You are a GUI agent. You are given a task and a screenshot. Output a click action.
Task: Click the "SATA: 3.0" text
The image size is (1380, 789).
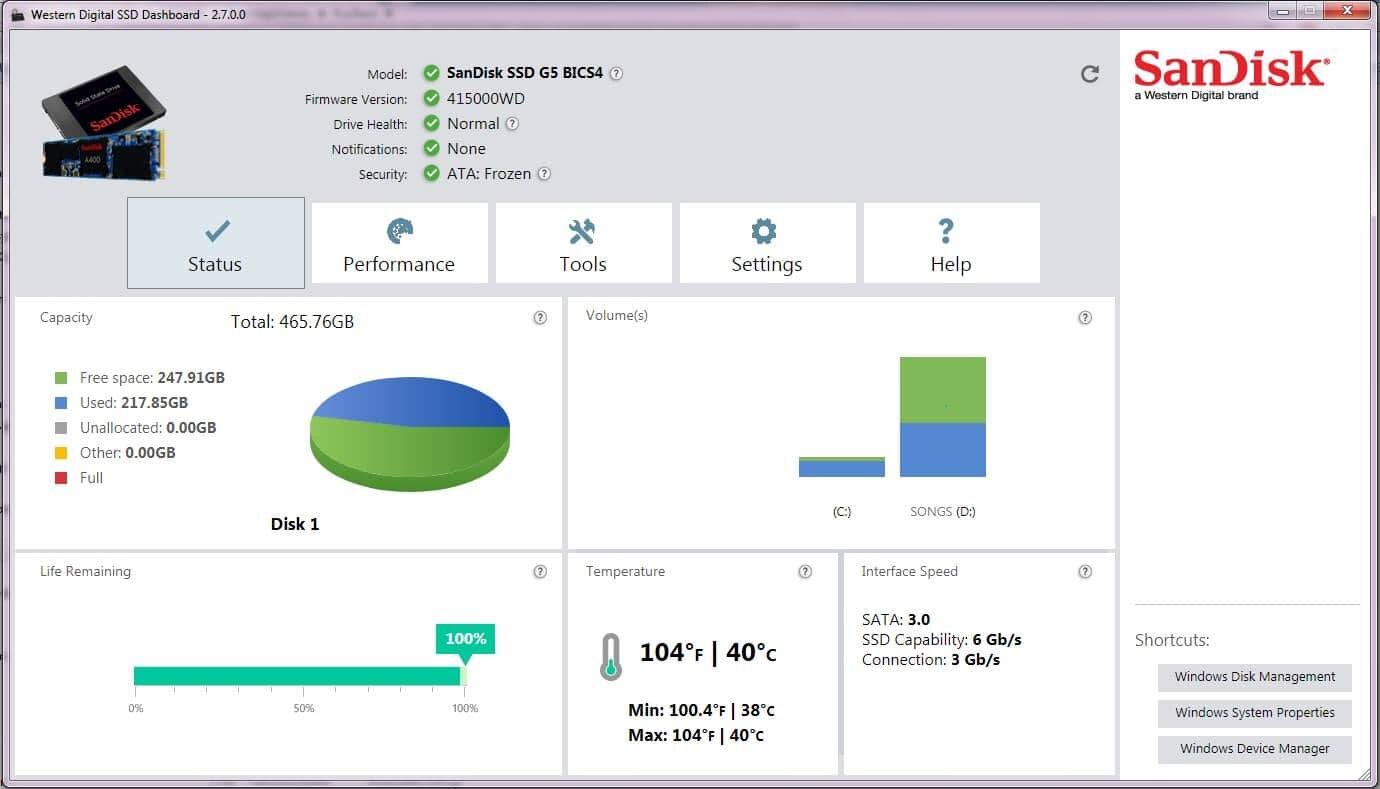(896, 620)
